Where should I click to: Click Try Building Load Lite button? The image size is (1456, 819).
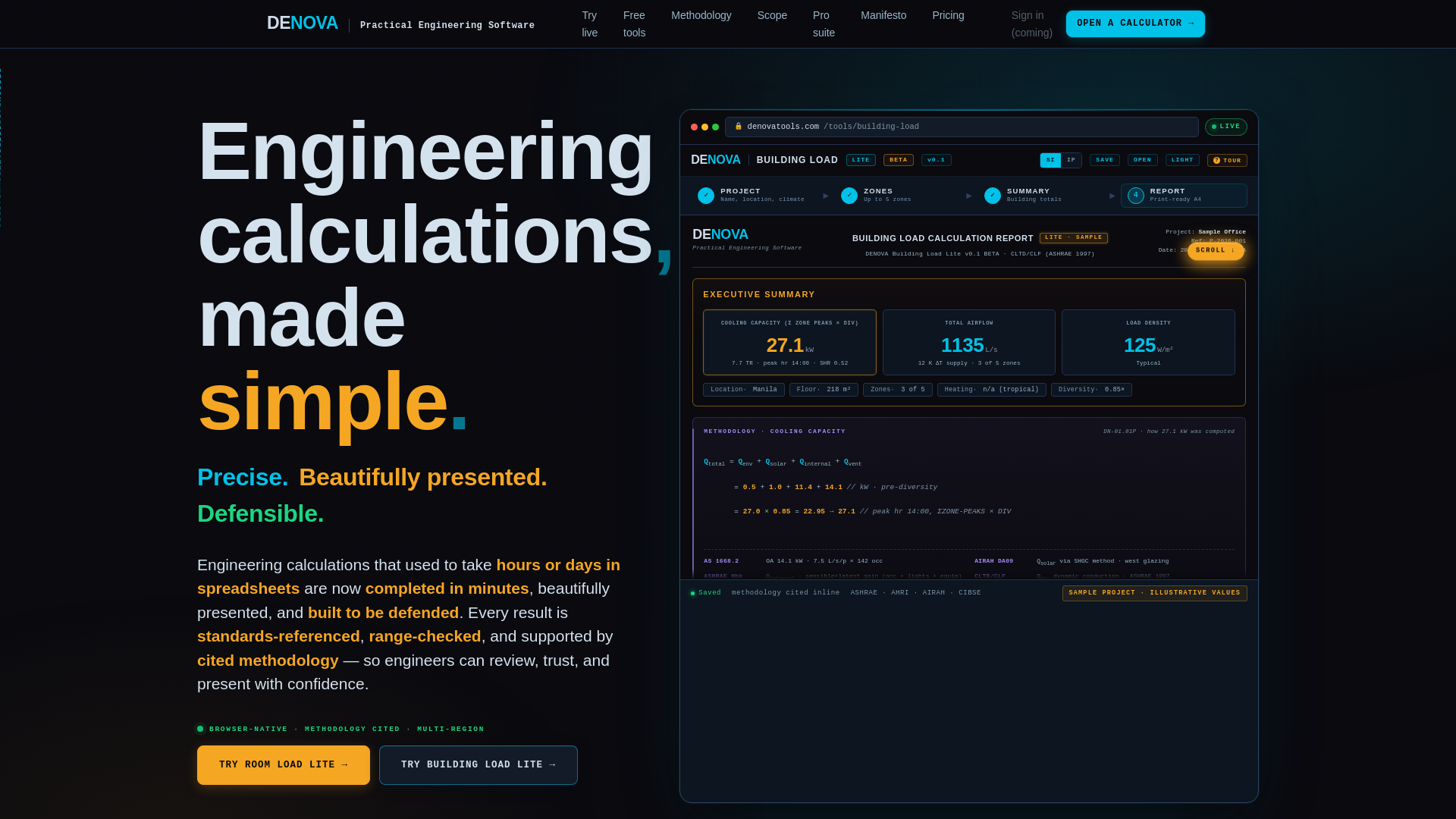point(479,765)
